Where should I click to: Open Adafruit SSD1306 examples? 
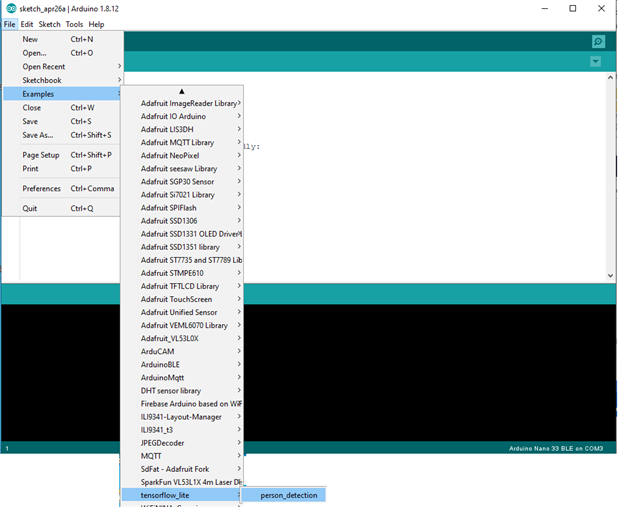(x=182, y=221)
